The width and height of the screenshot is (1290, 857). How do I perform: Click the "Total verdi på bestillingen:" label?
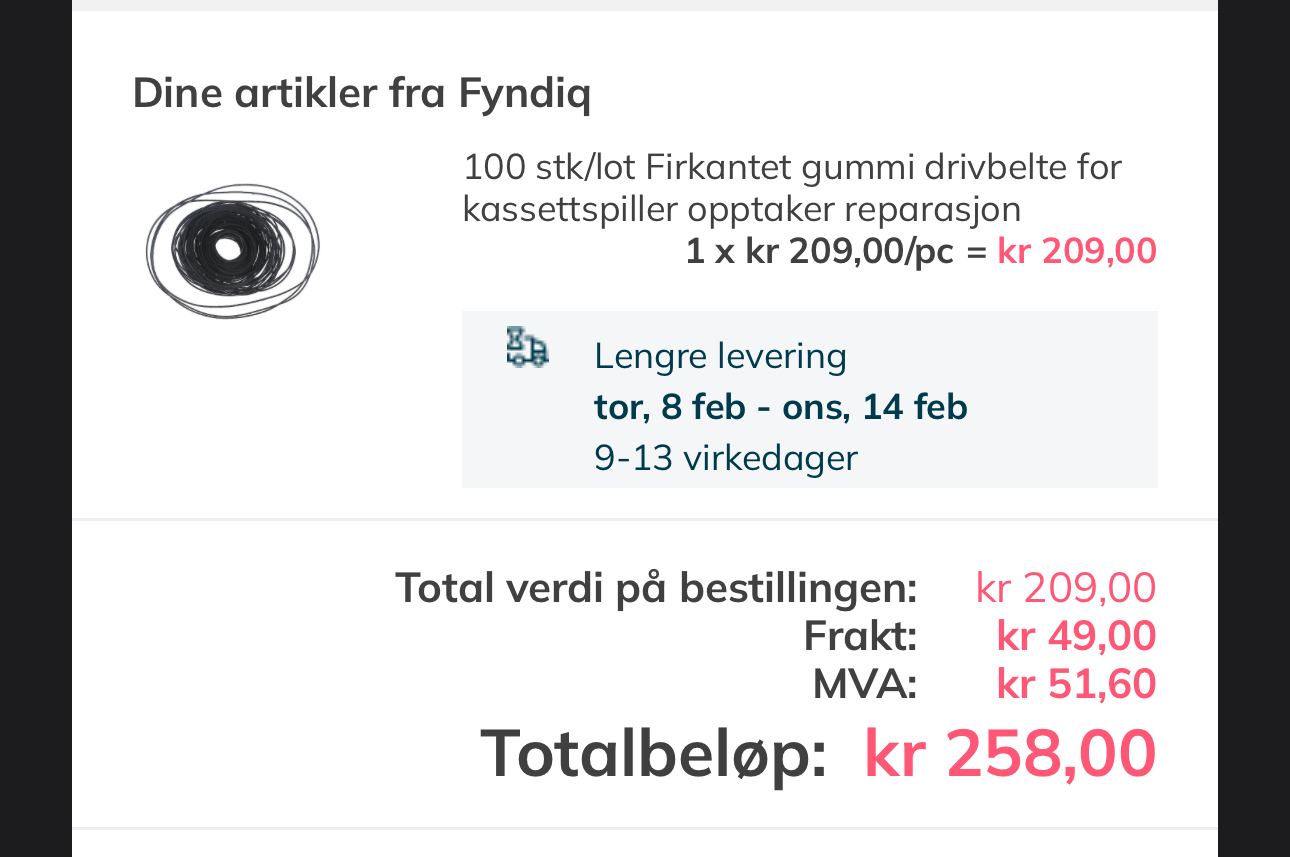[656, 587]
